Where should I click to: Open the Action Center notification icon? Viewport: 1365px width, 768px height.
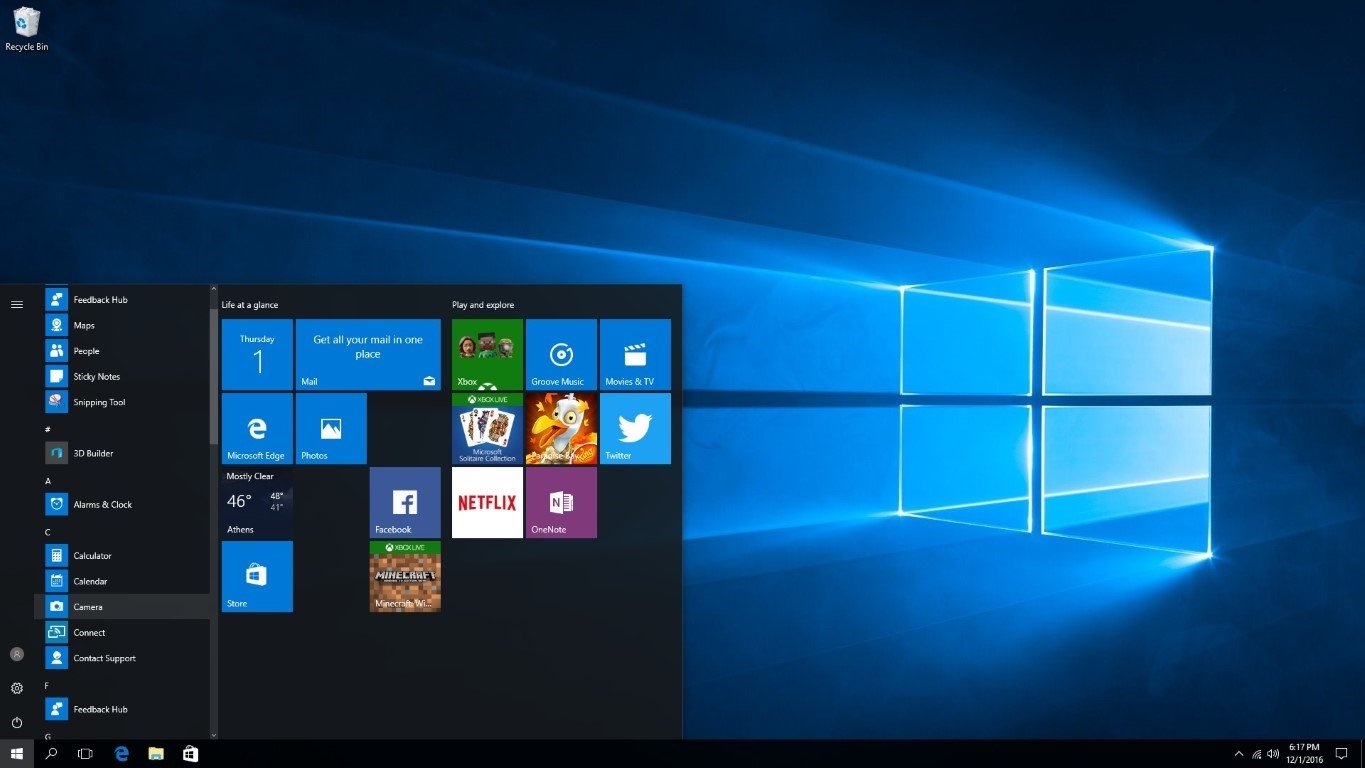point(1342,754)
